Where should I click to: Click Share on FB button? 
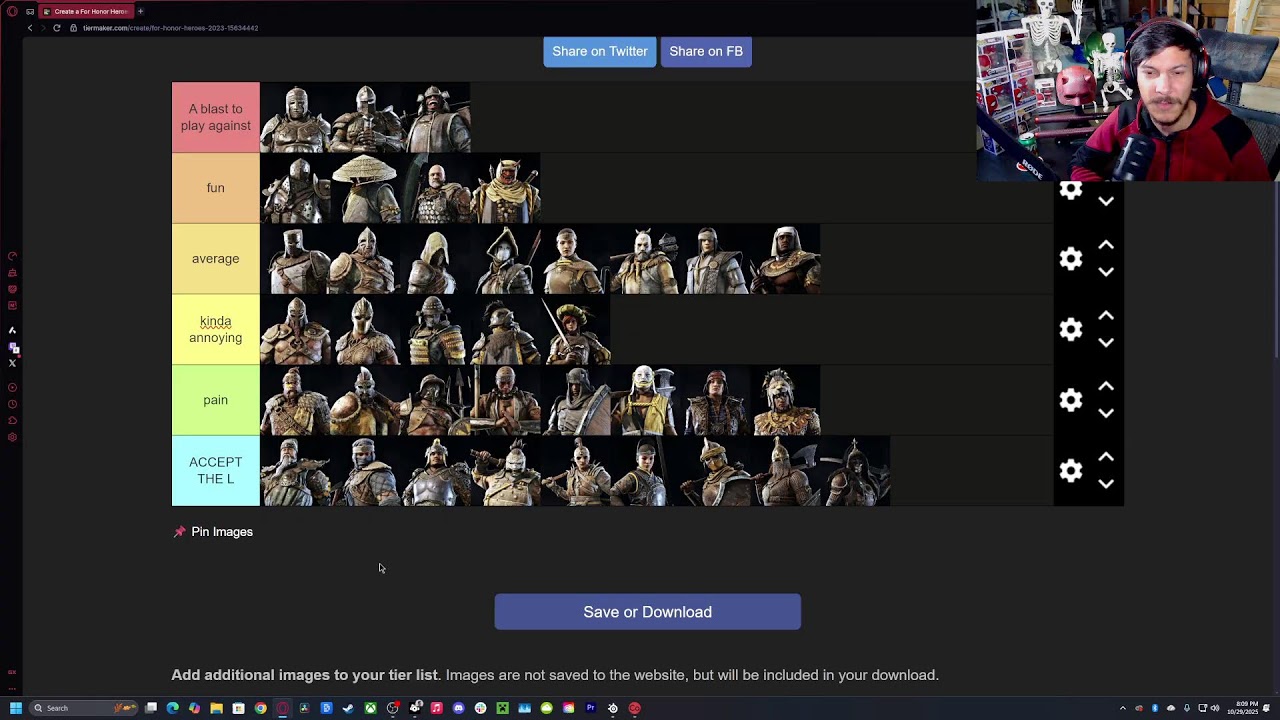[x=706, y=51]
